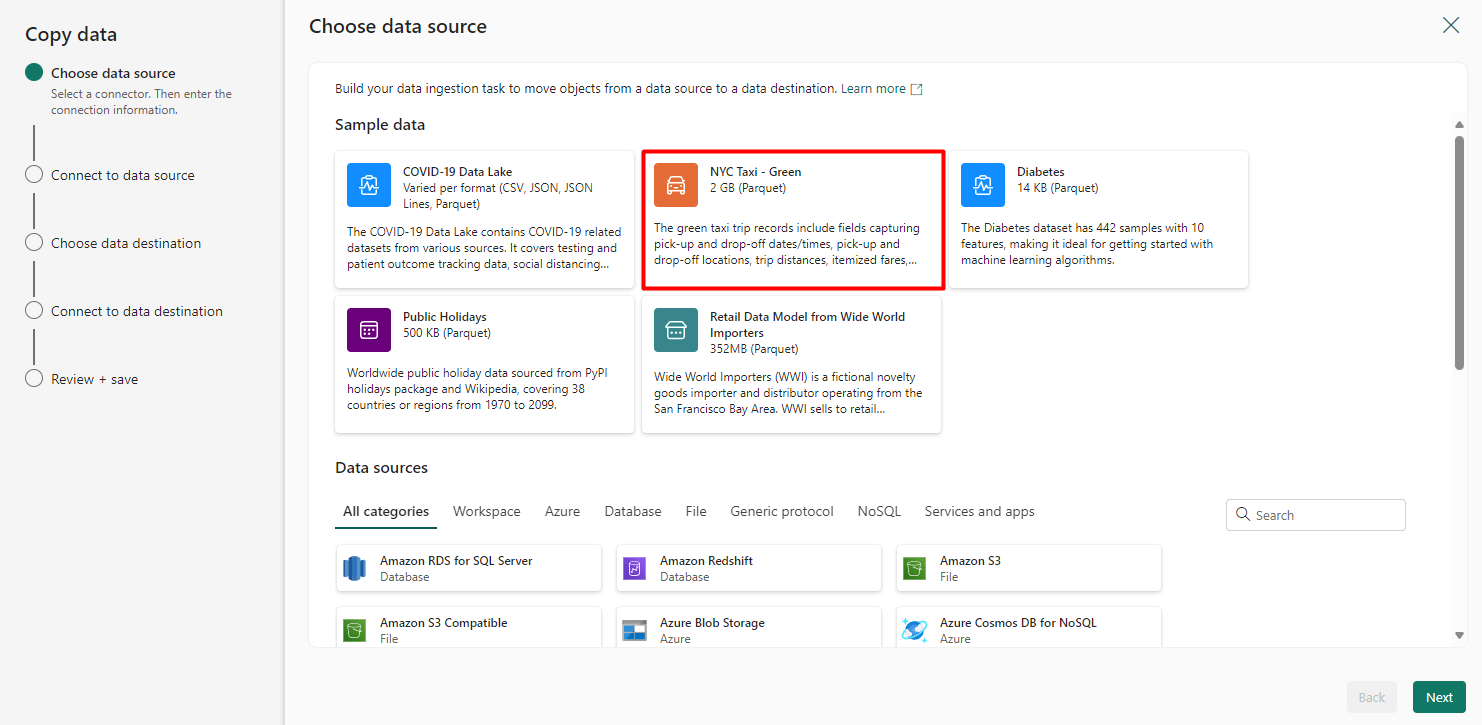Select the COVID-19 Data Lake sample icon
The height and width of the screenshot is (725, 1482).
pyautogui.click(x=369, y=185)
